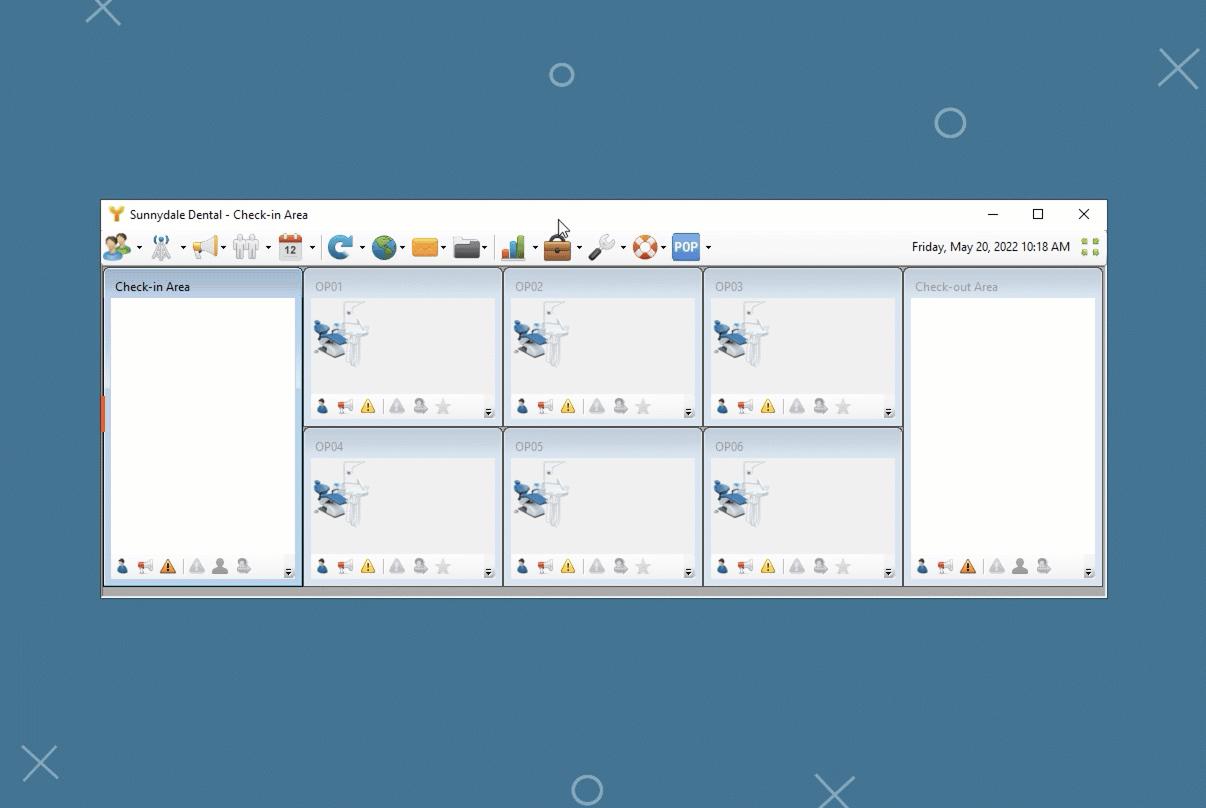Expand the dropdown arrow beside POP button
Image resolution: width=1206 pixels, height=808 pixels.
pos(708,248)
